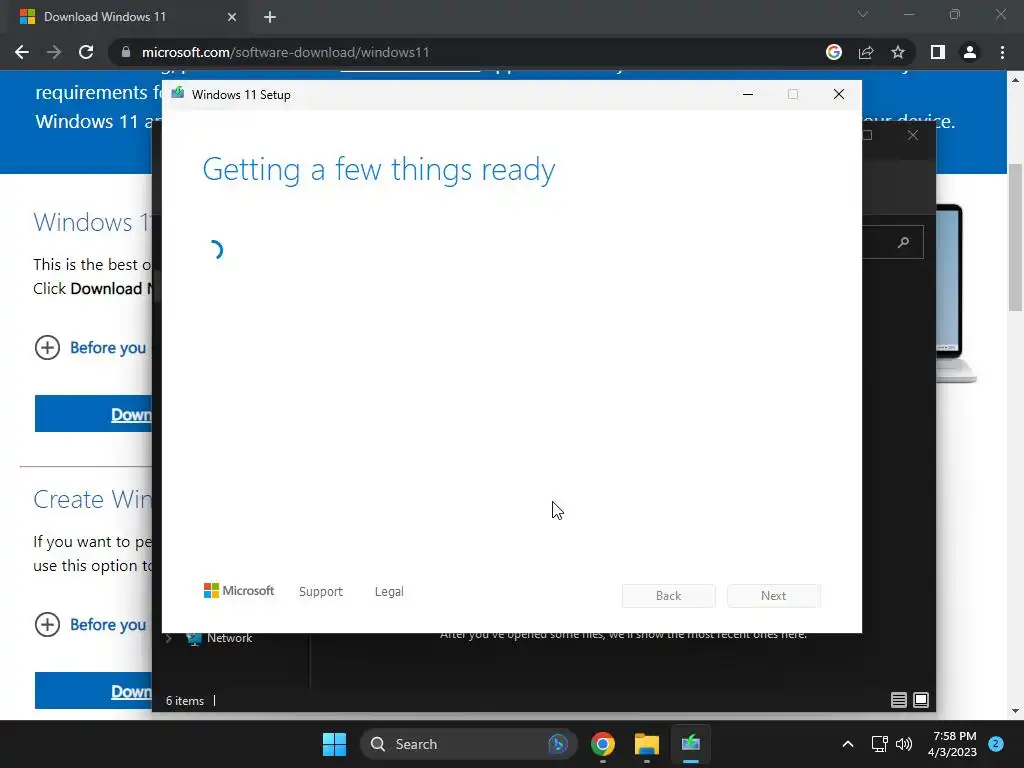Expand the Network tree node
The width and height of the screenshot is (1024, 768).
click(x=168, y=638)
